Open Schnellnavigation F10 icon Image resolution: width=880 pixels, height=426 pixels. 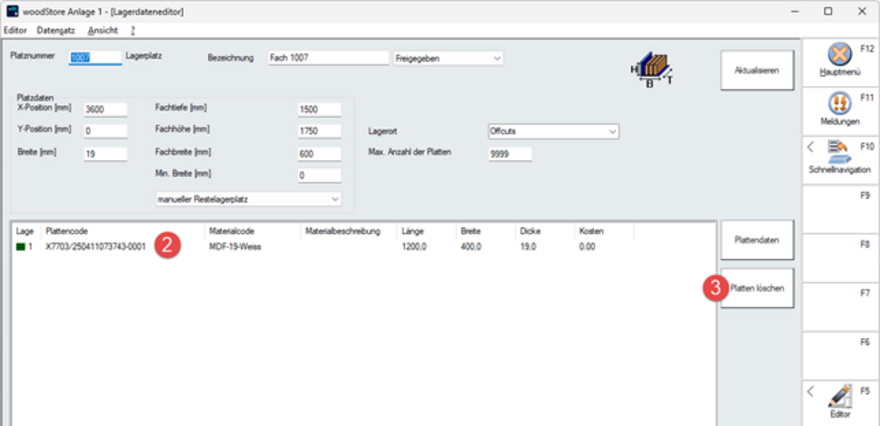pyautogui.click(x=840, y=153)
